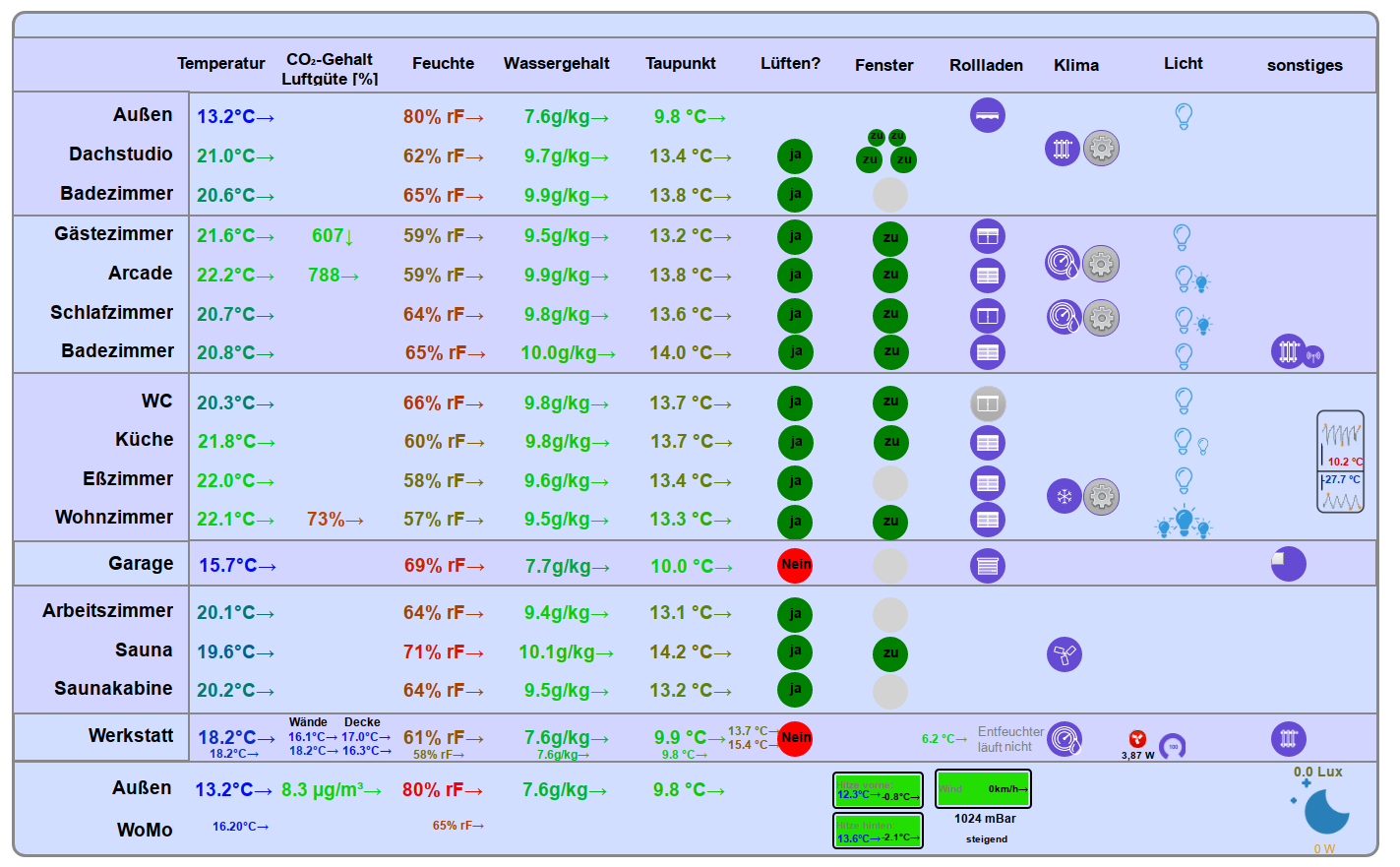
Task: Click the Eßzimmer roller shutter icon
Action: (x=988, y=483)
